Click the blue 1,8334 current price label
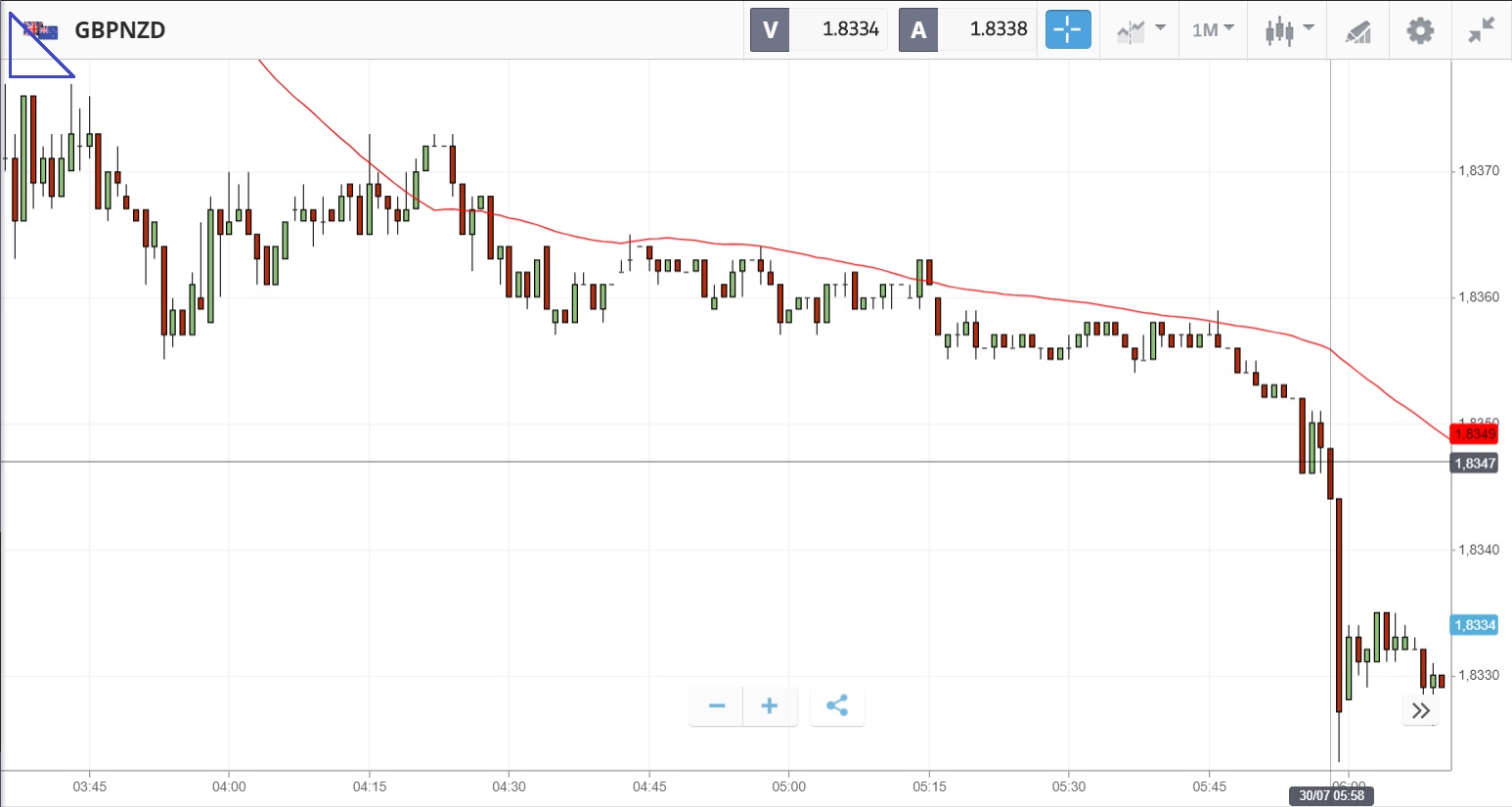The width and height of the screenshot is (1512, 807). tap(1474, 625)
